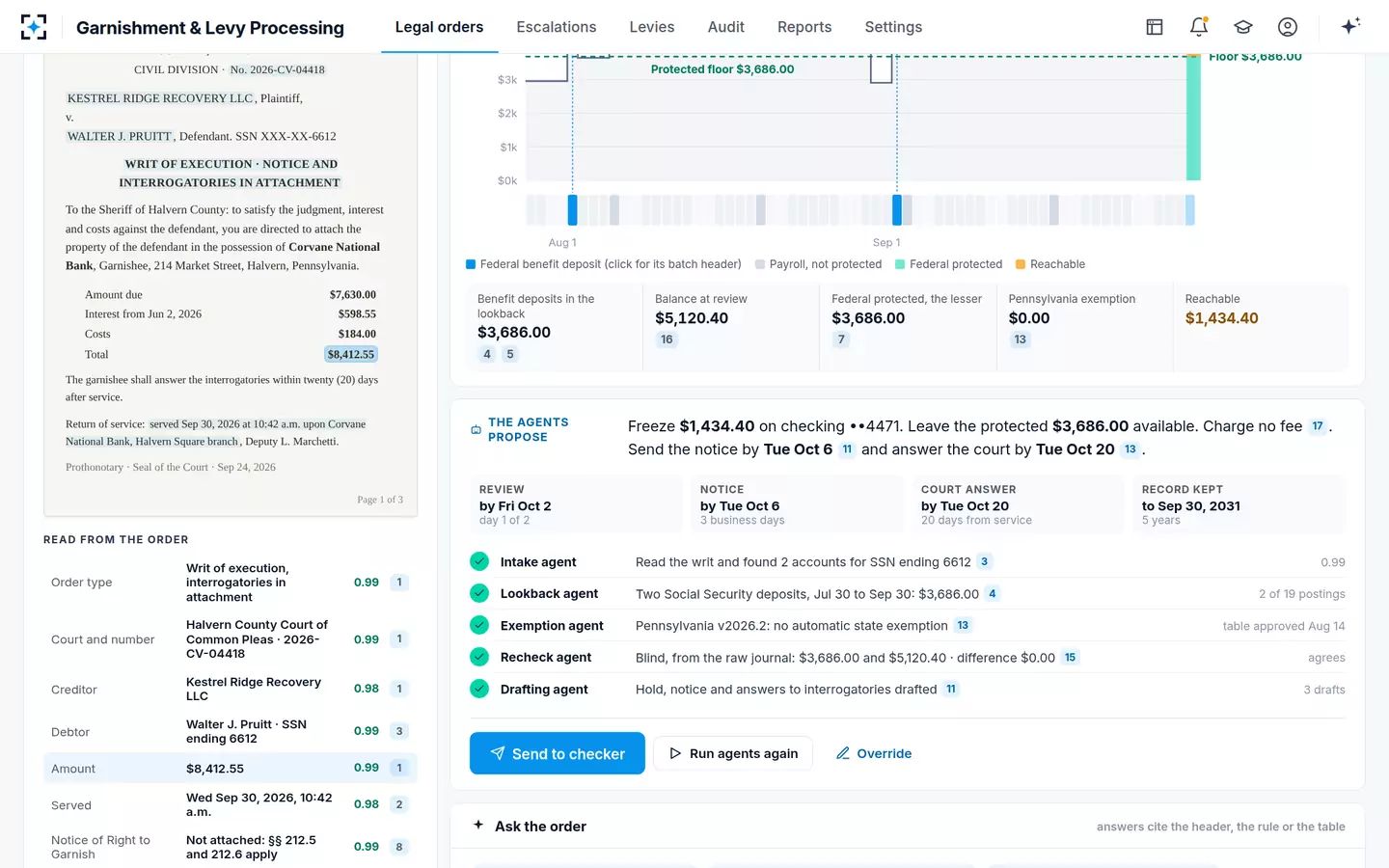This screenshot has width=1389, height=868.
Task: Open the layout panel icon
Action: pos(1155,27)
